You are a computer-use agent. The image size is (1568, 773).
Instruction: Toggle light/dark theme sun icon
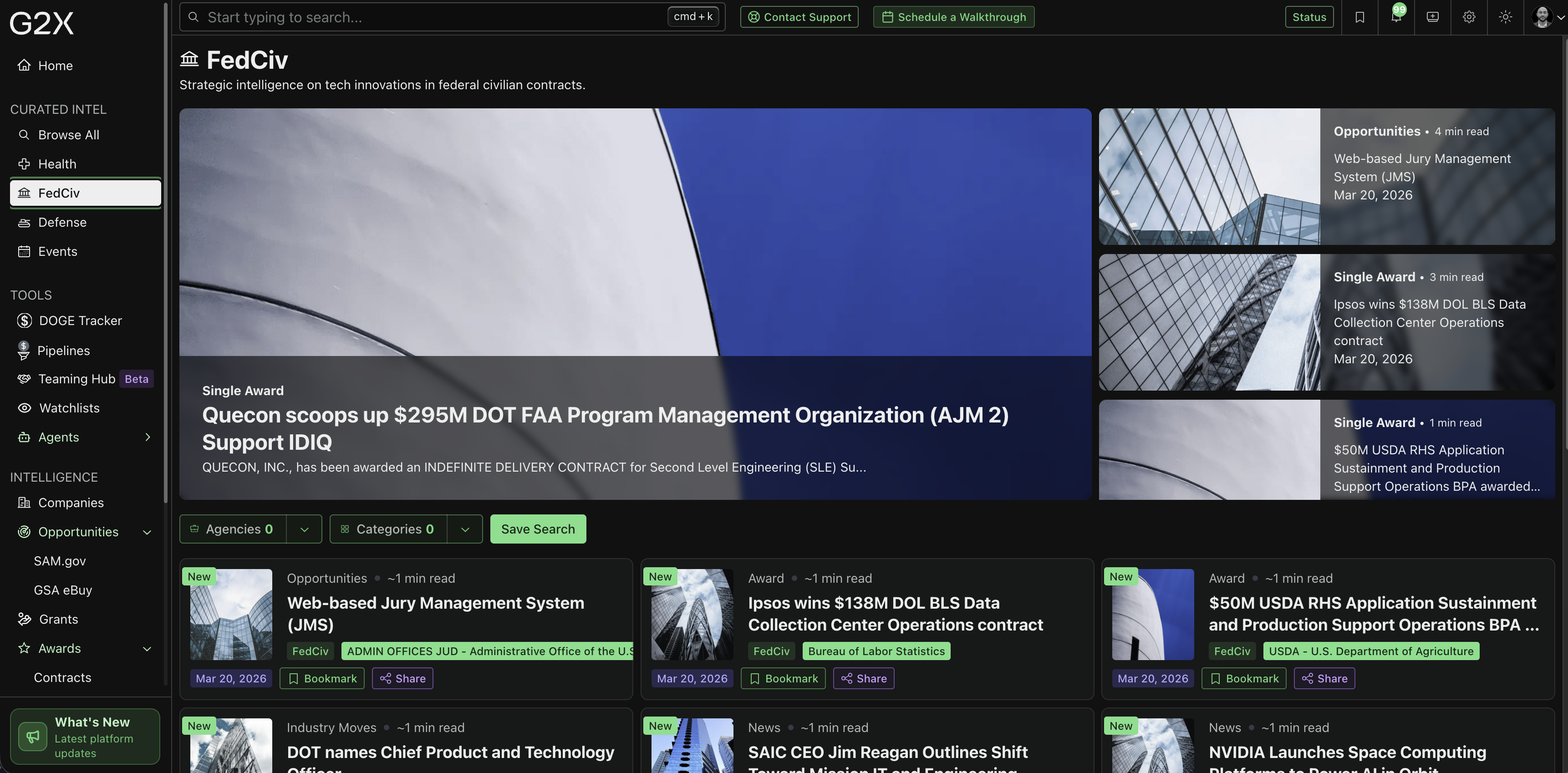1506,17
